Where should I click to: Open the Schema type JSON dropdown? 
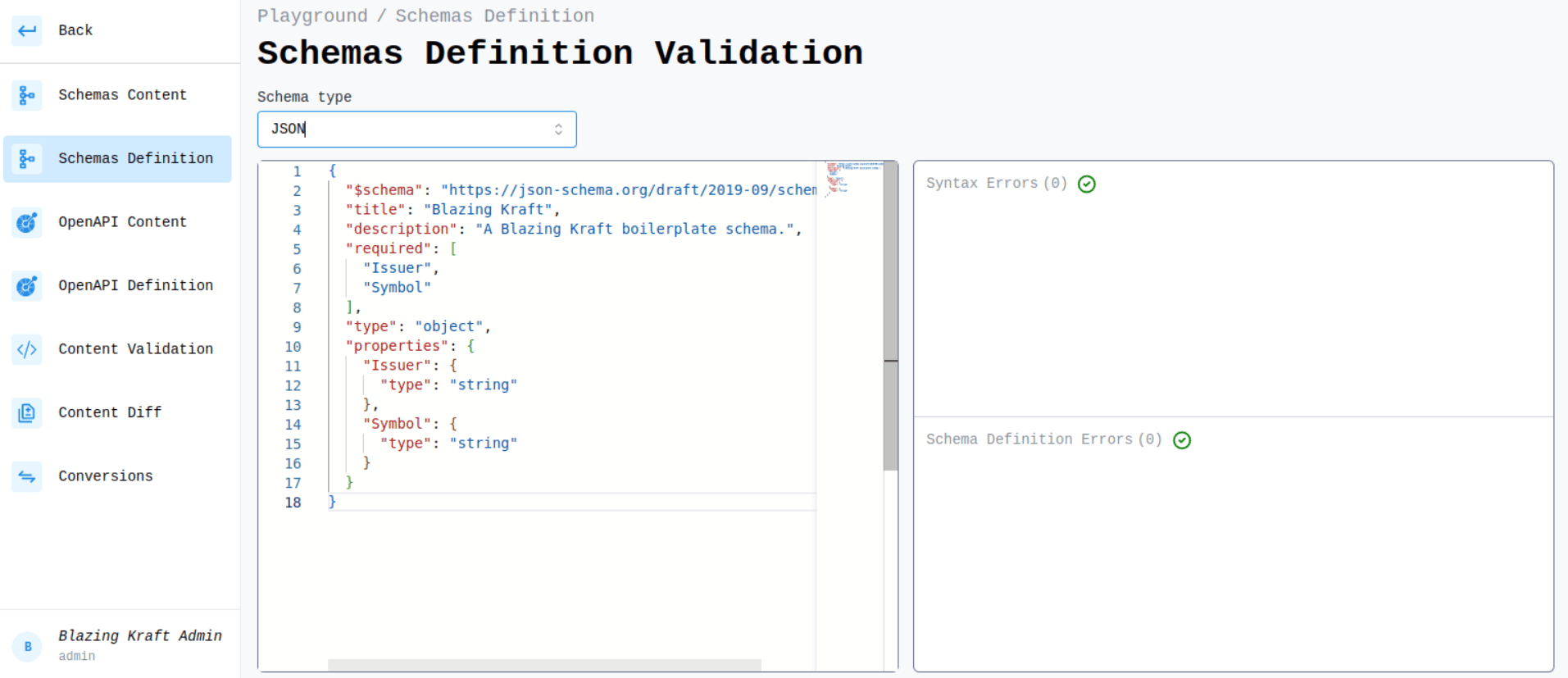417,130
